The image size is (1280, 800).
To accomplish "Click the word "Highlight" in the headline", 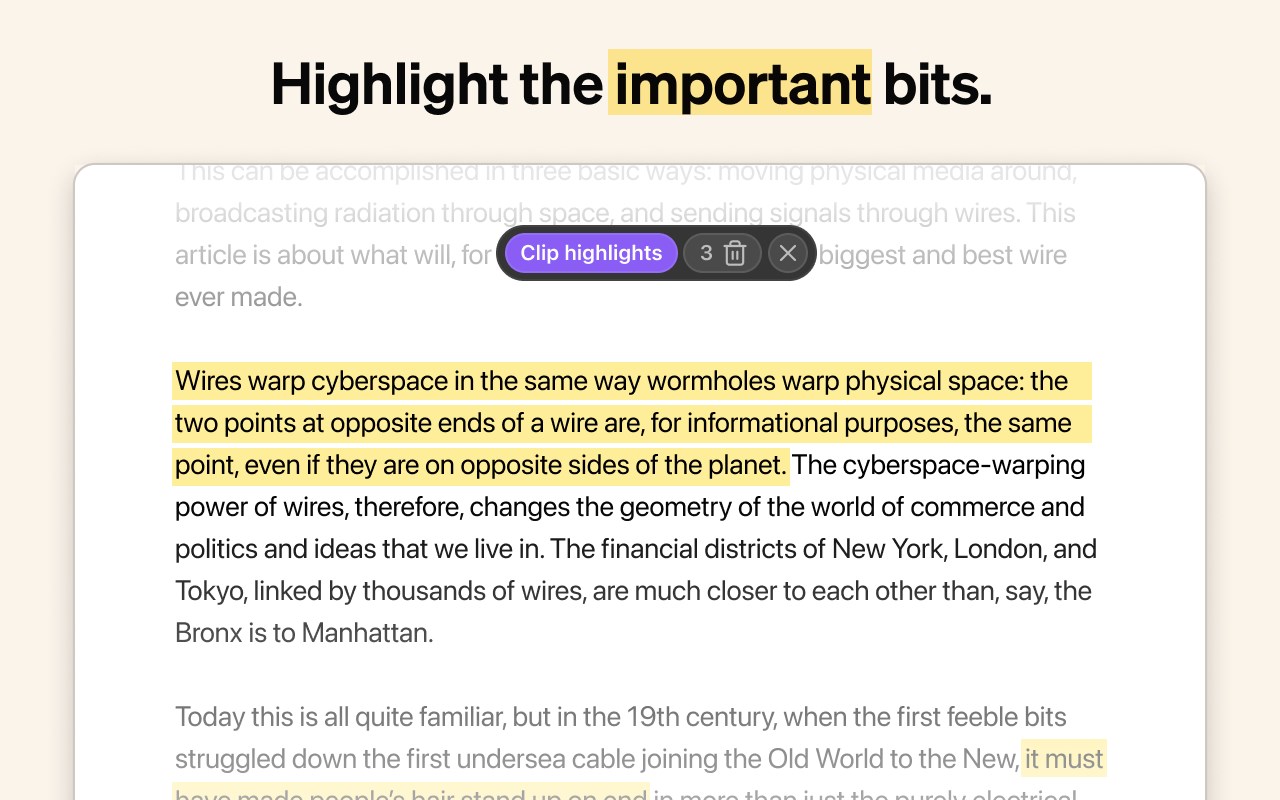I will [390, 84].
